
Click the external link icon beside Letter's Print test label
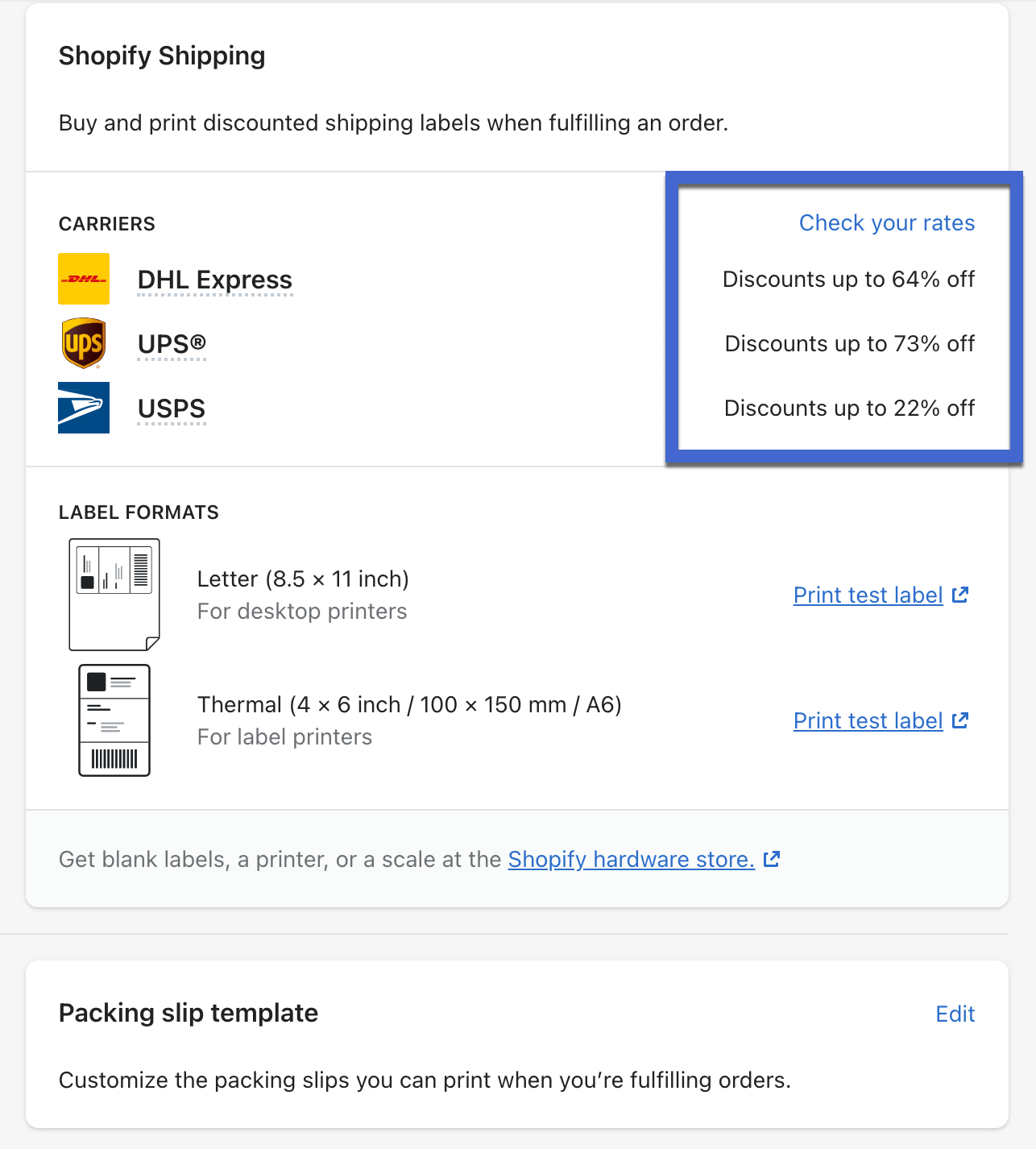(x=960, y=594)
